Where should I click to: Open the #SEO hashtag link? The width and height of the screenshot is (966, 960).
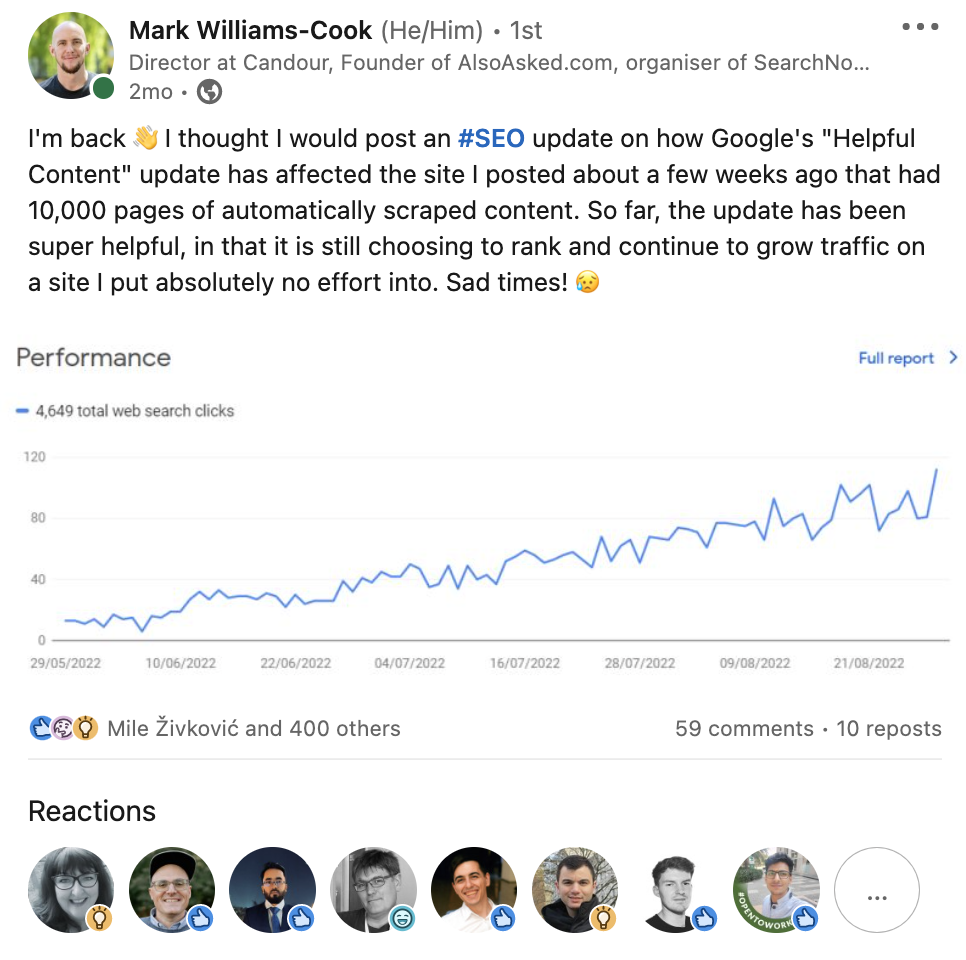coord(490,139)
